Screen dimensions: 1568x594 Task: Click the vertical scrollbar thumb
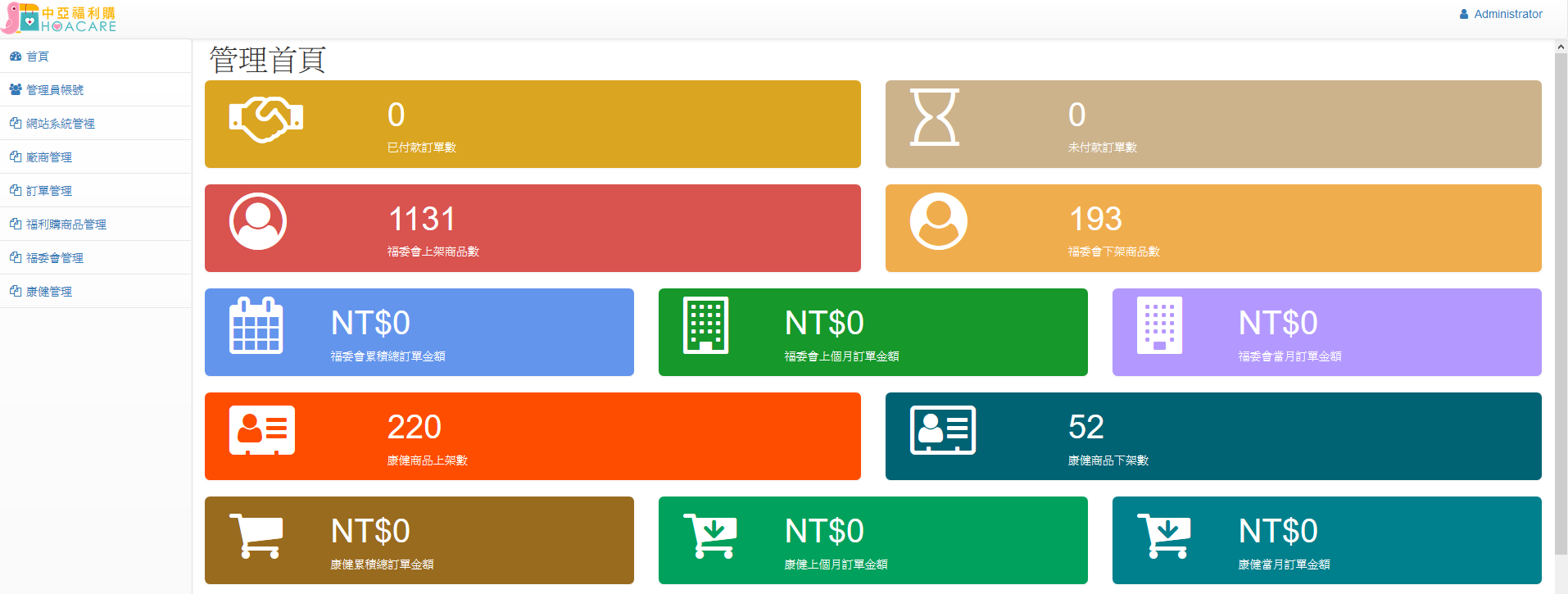(x=1561, y=302)
